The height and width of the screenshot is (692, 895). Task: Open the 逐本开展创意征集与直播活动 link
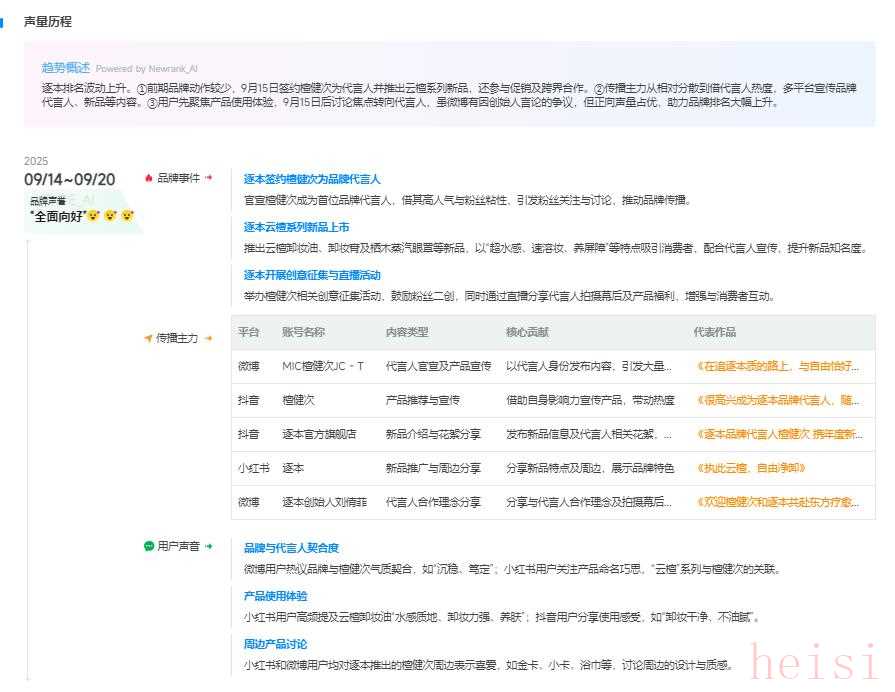pyautogui.click(x=312, y=275)
